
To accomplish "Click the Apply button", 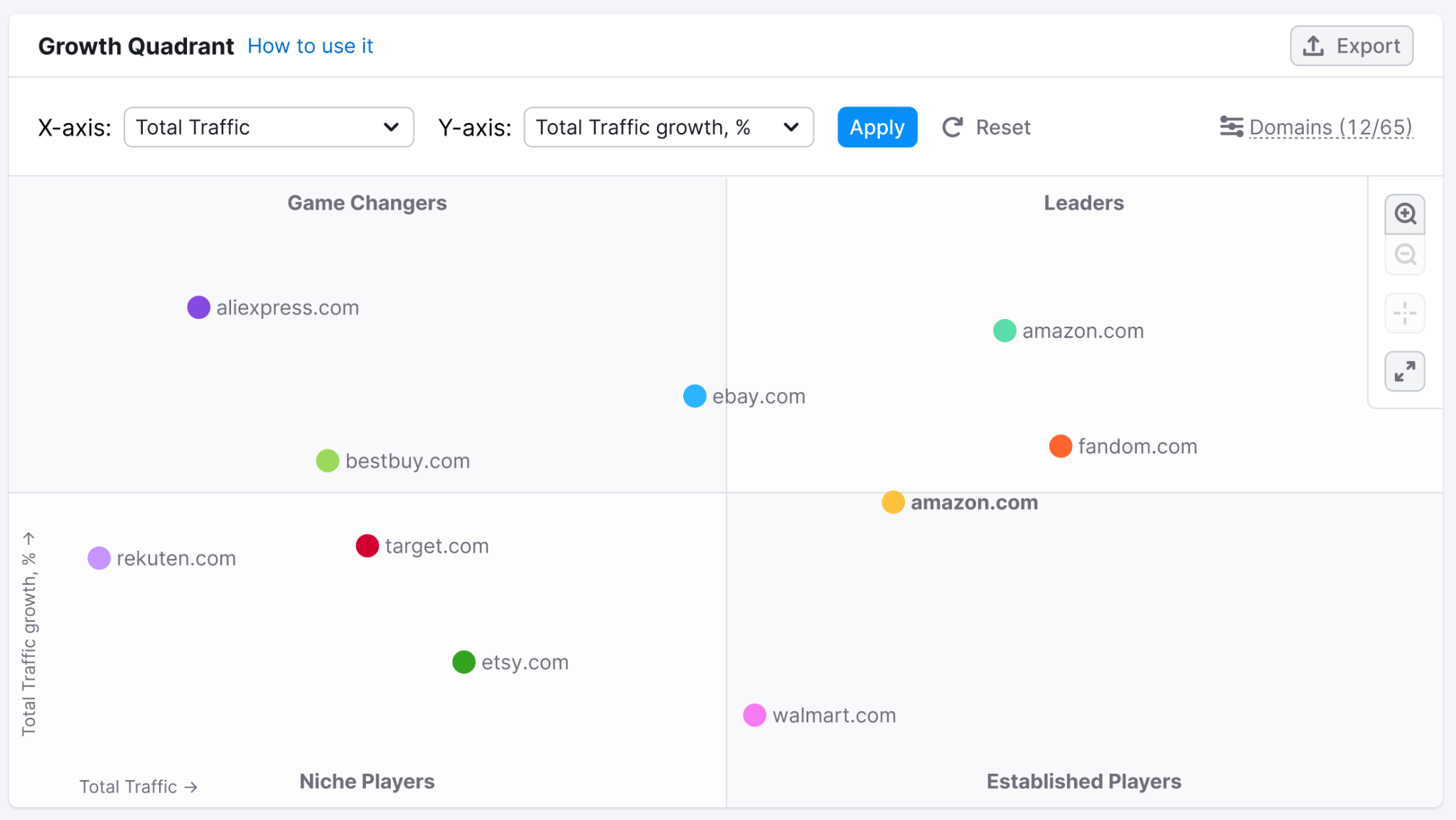I will (x=877, y=127).
